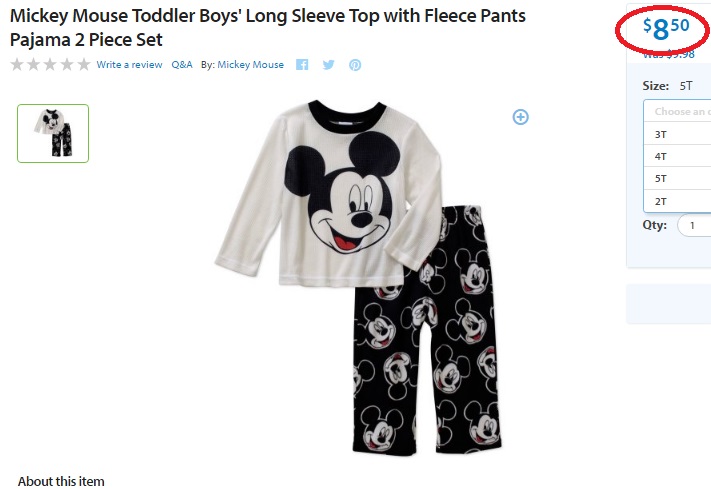711x489 pixels.
Task: Open the Qty quantity selector
Action: pyautogui.click(x=694, y=225)
